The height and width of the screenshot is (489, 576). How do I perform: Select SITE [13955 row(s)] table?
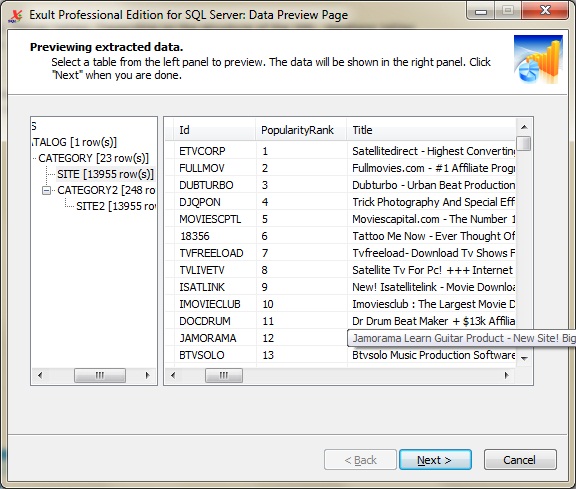[x=105, y=174]
